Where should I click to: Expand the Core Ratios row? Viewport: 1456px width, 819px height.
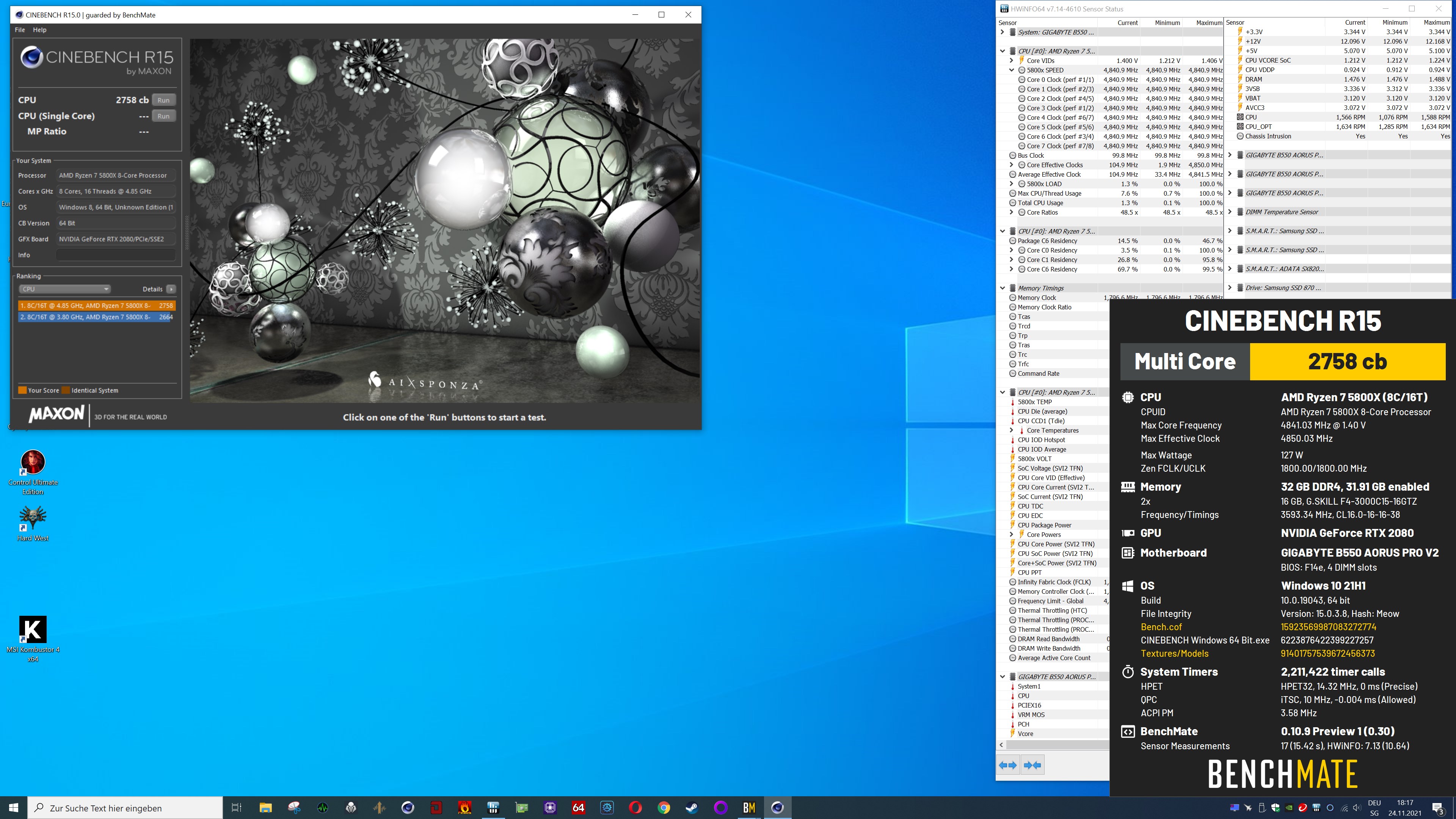click(x=1012, y=212)
